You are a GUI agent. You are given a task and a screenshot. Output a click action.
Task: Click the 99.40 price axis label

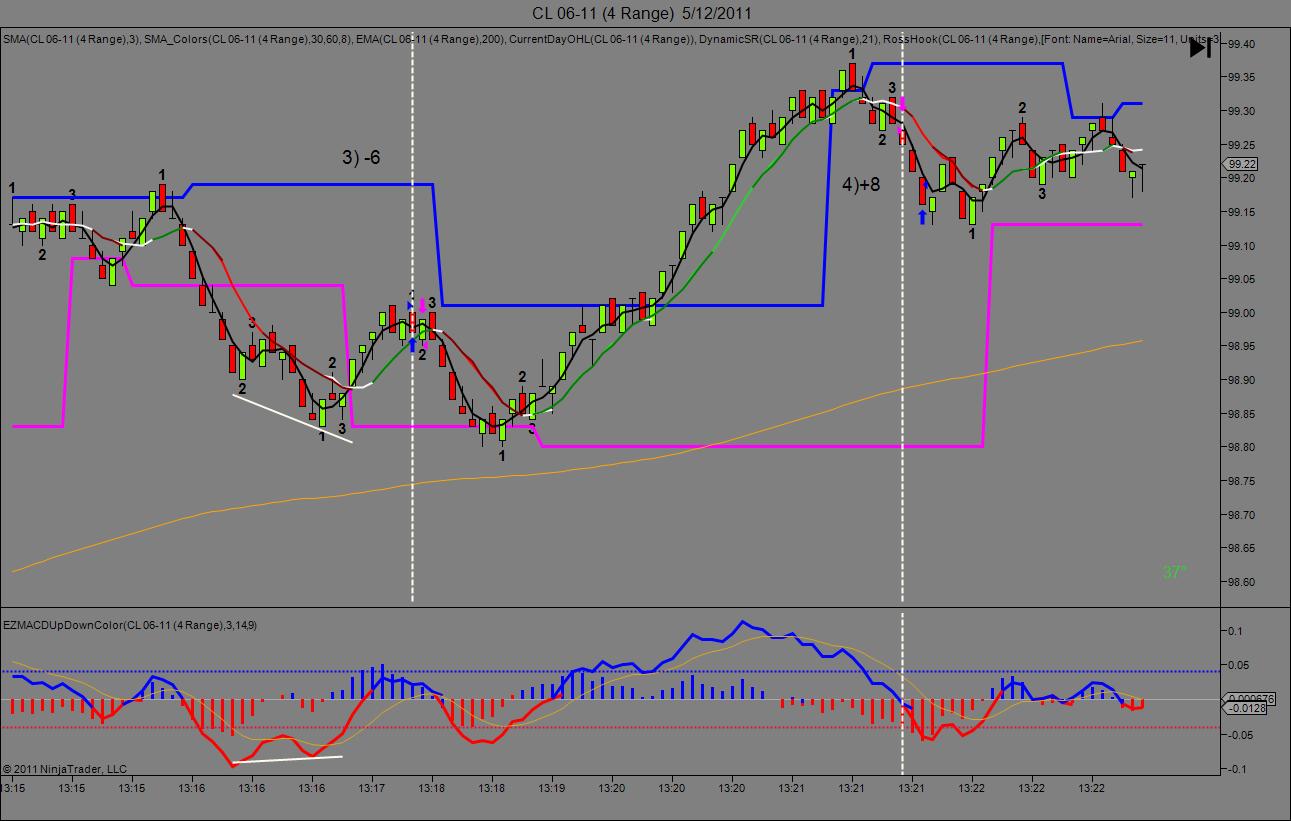click(1243, 44)
